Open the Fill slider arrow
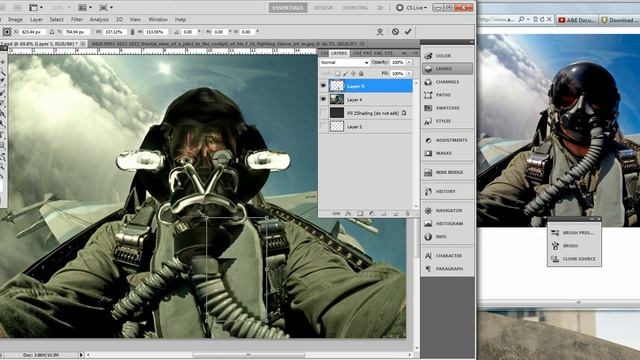Screen dimensions: 640x360 [409, 73]
